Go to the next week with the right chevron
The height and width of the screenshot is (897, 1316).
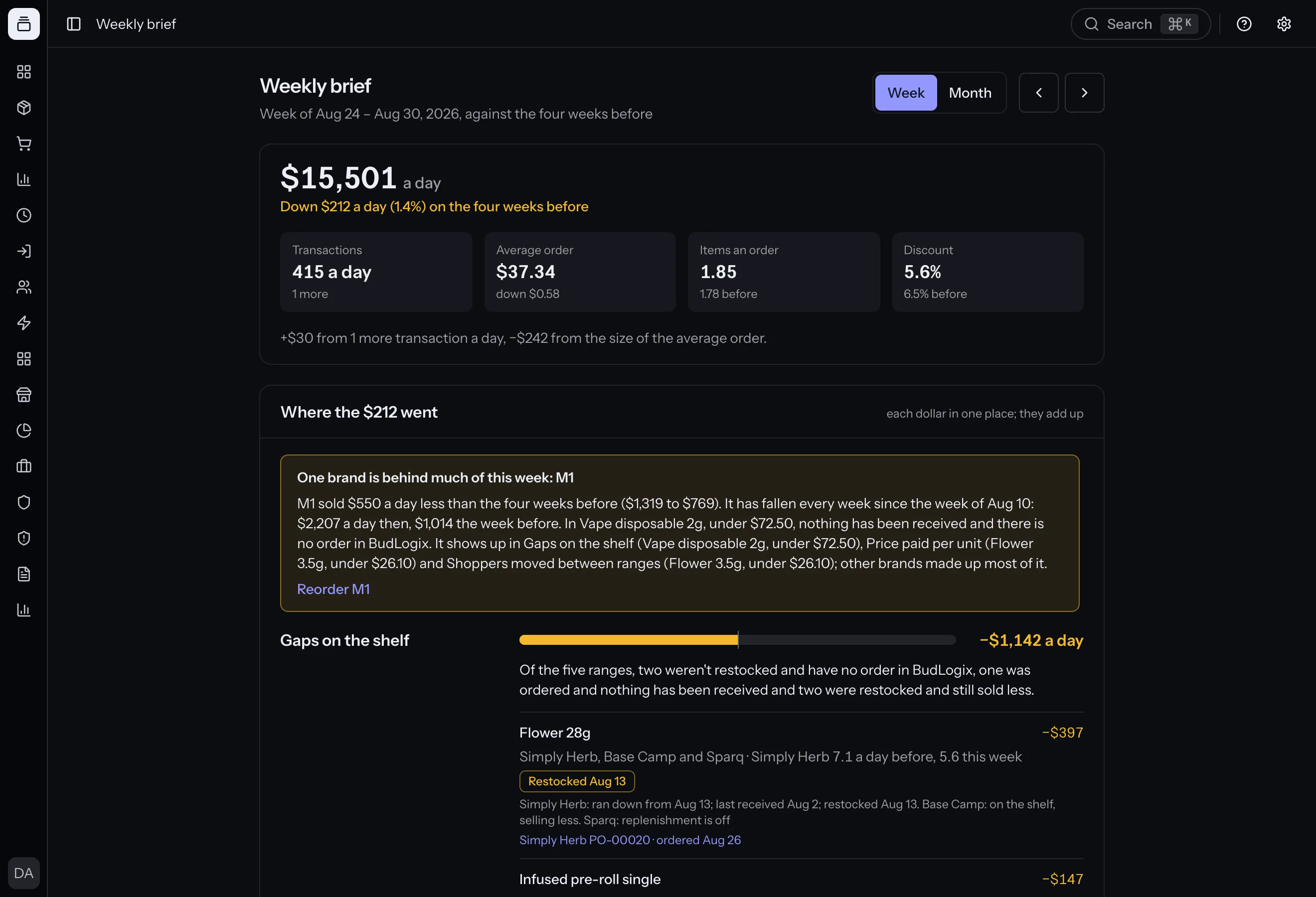click(x=1084, y=93)
